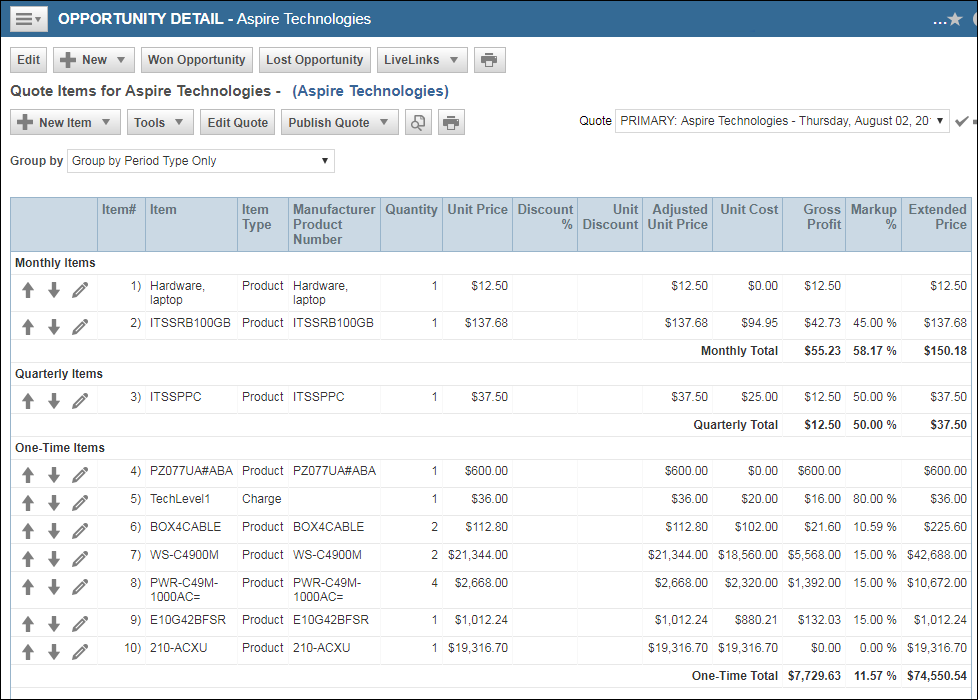
Task: Click the quote preview magnifier icon
Action: coord(418,123)
